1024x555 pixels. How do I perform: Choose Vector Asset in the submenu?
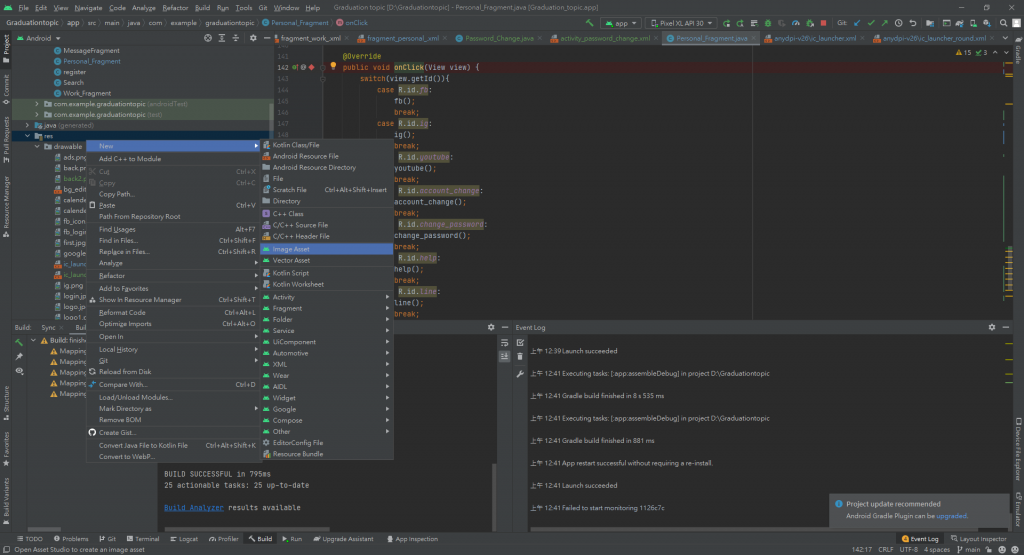click(x=291, y=260)
